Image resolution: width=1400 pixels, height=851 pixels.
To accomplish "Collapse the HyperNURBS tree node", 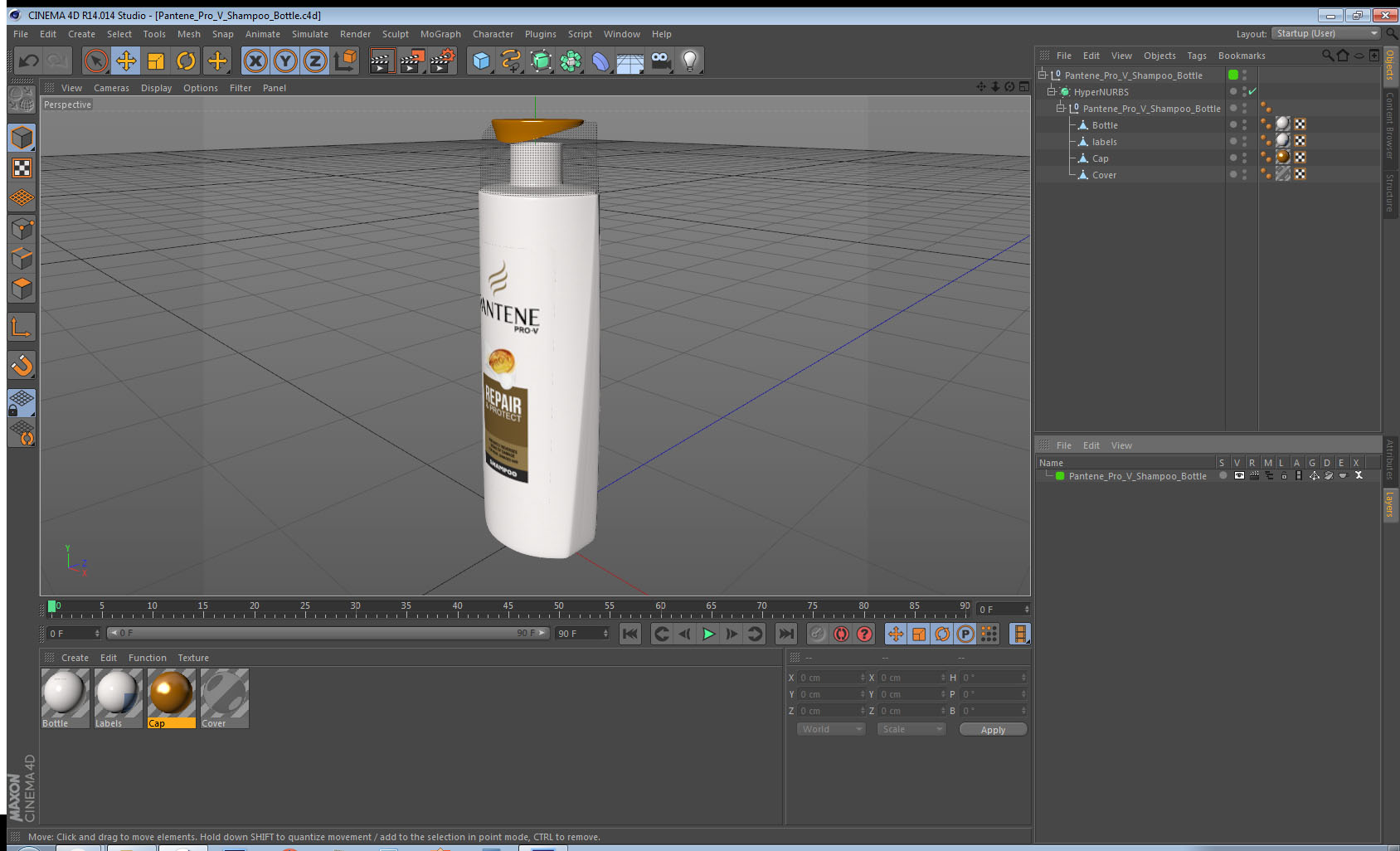I will (x=1052, y=92).
